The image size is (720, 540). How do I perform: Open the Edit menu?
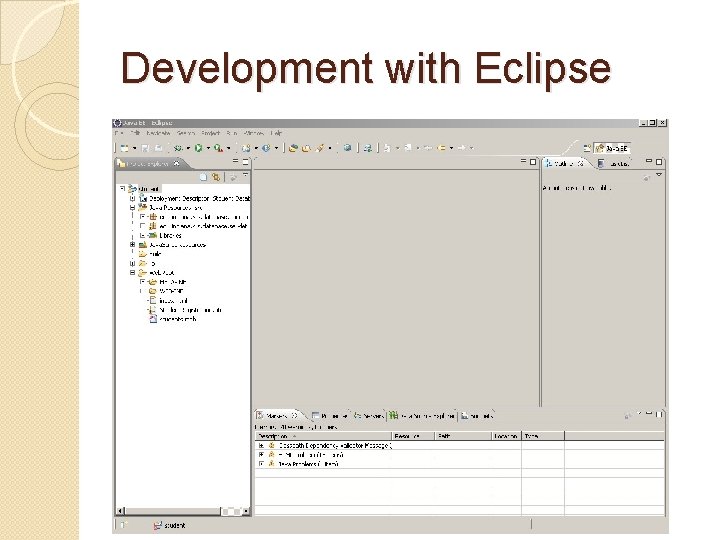coord(135,133)
